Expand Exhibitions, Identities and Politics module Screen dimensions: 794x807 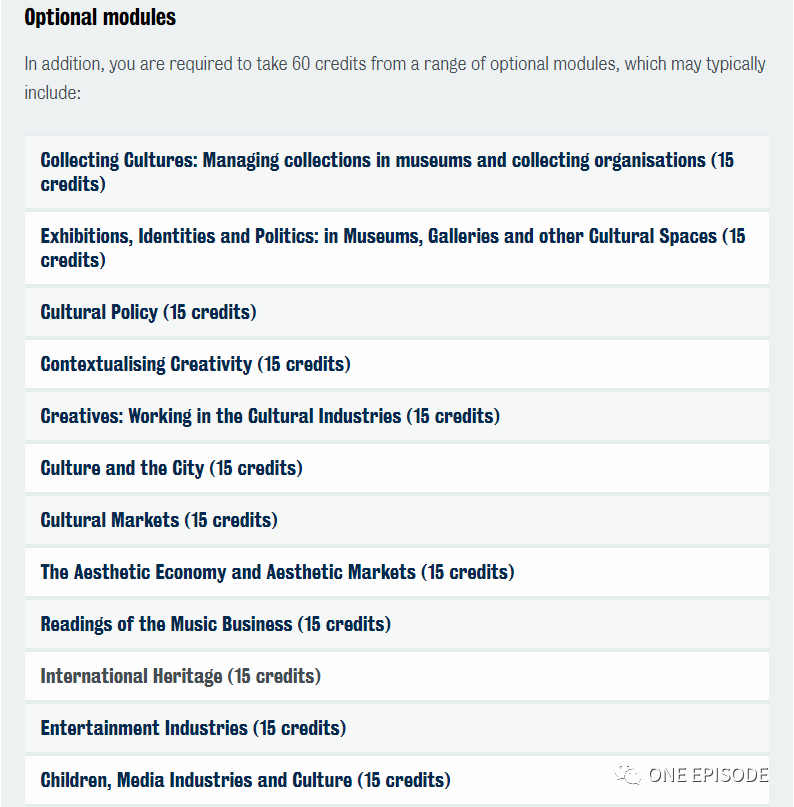396,248
